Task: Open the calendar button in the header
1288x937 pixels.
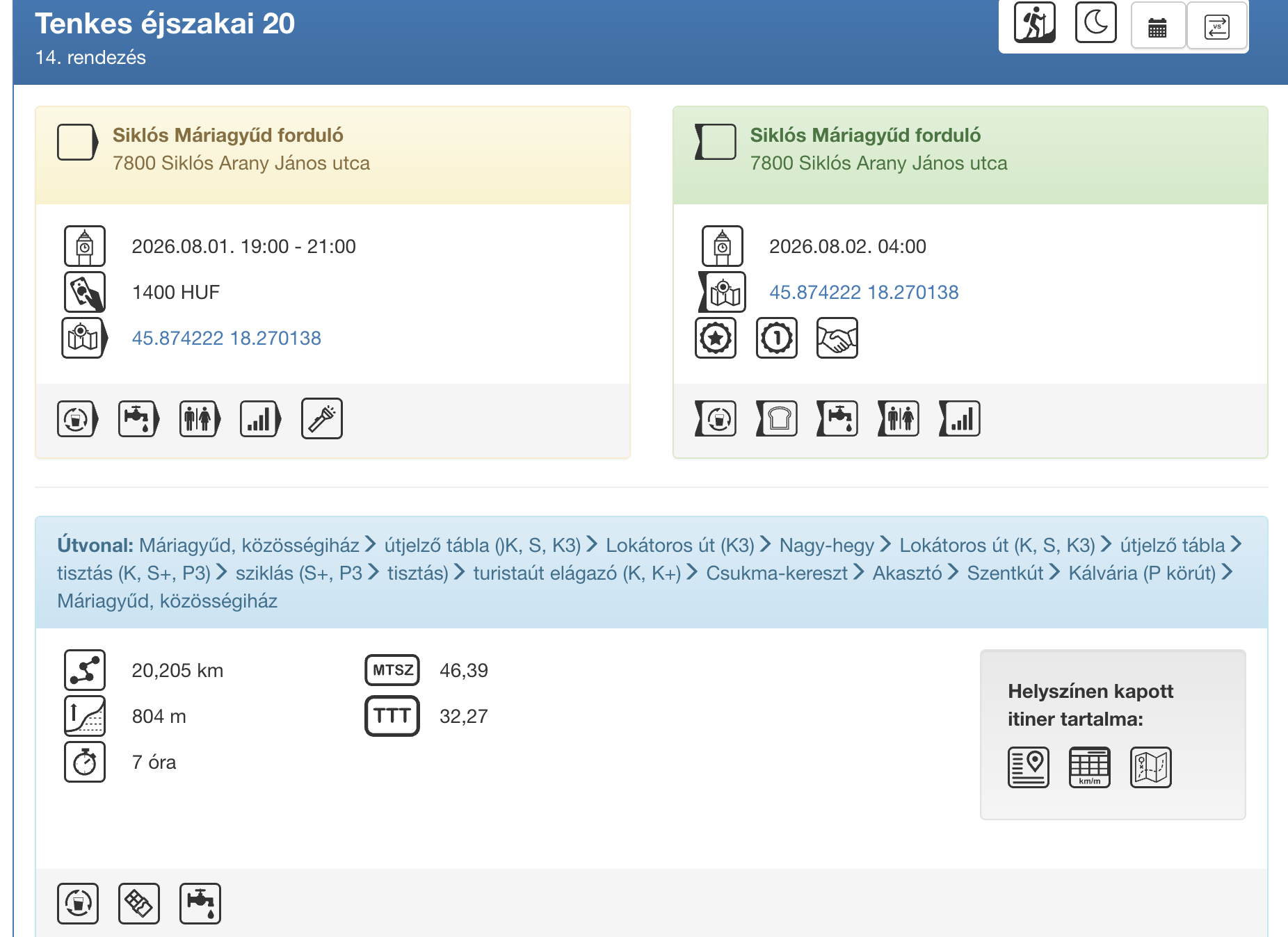Action: coord(1158,26)
